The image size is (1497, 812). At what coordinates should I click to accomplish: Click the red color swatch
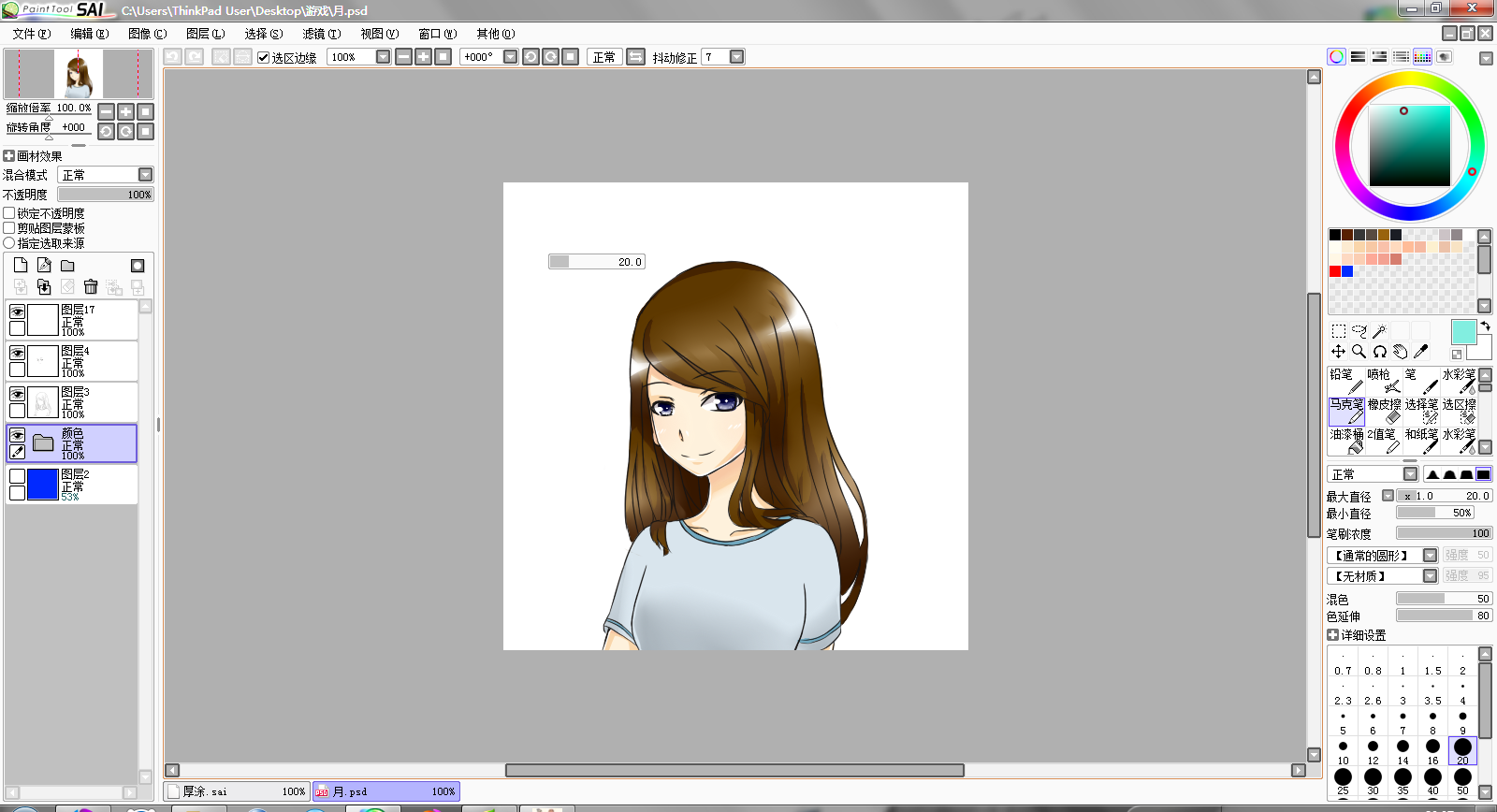[x=1335, y=271]
